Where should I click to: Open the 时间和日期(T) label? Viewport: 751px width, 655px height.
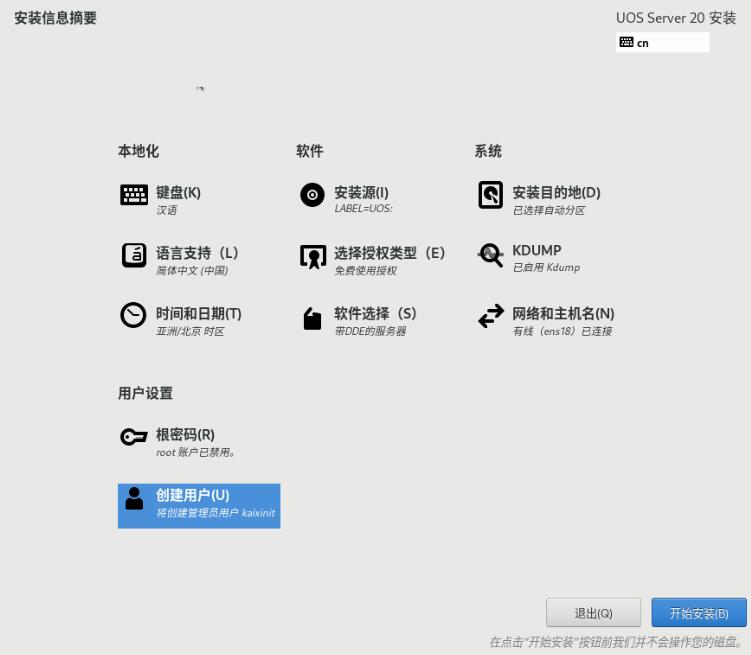click(x=198, y=314)
